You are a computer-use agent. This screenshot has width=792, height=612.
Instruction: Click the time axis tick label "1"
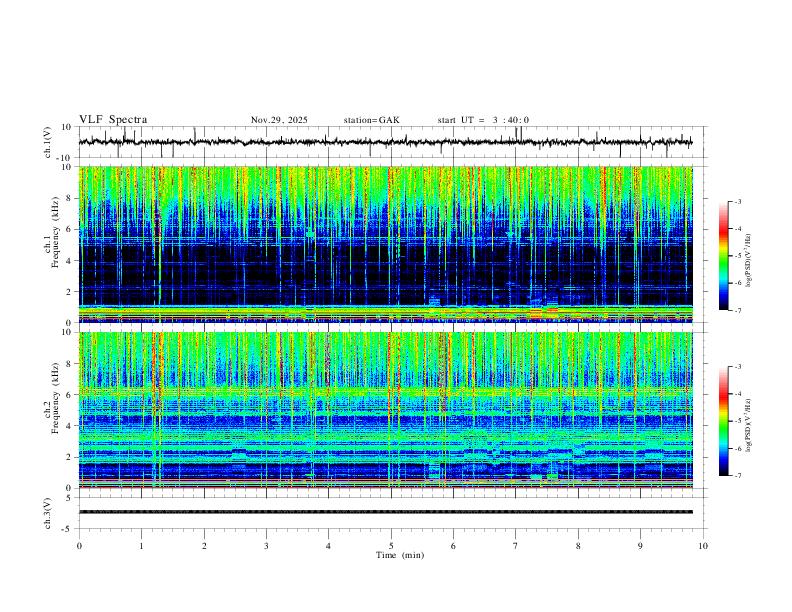141,546
